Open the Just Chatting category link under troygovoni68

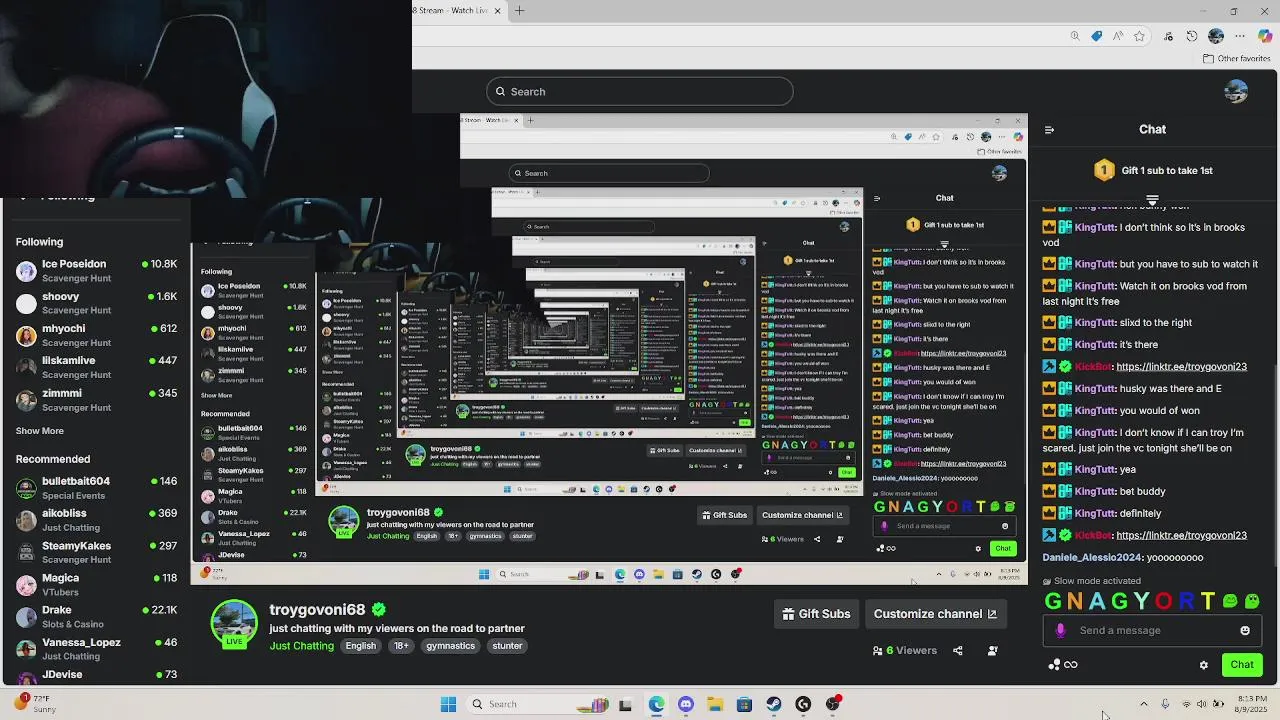tap(301, 646)
